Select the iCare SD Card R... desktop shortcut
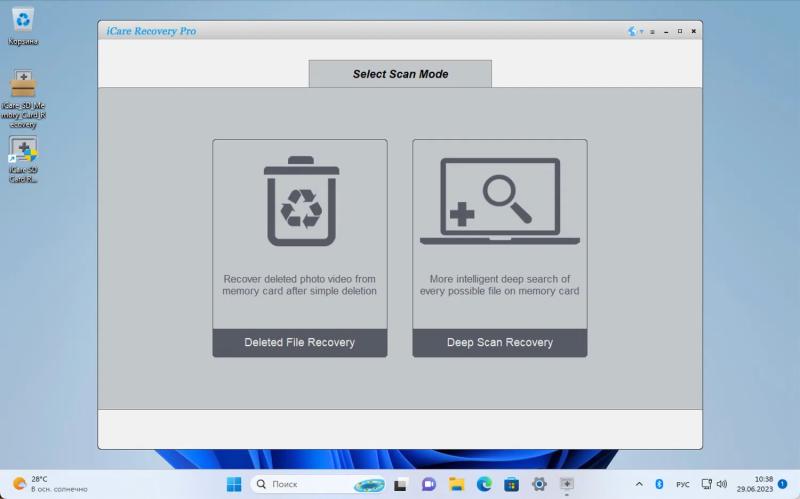 coord(23,160)
